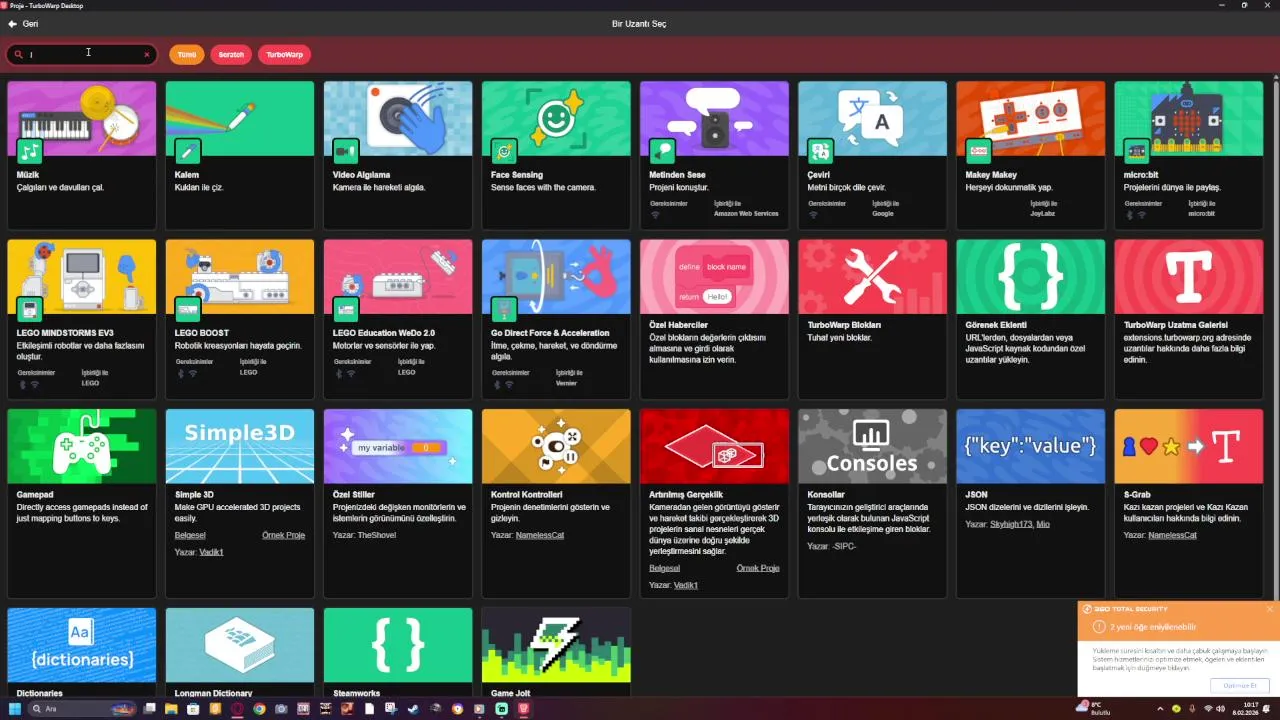Click the taskbar Ara search box
This screenshot has width=1280, height=720.
click(x=81, y=709)
